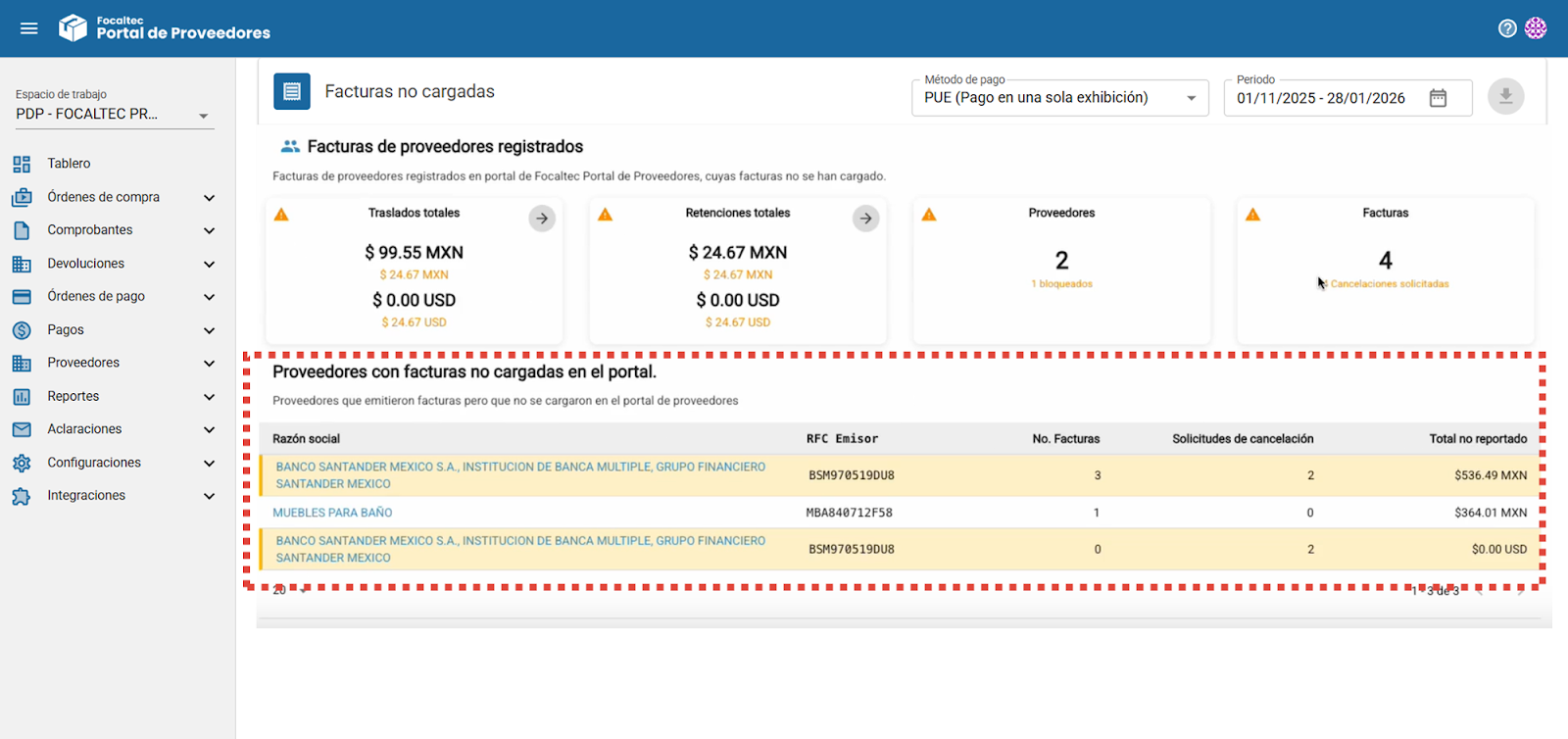This screenshot has height=739, width=1568.
Task: Open the Espacio de trabajo dropdown
Action: click(x=115, y=115)
